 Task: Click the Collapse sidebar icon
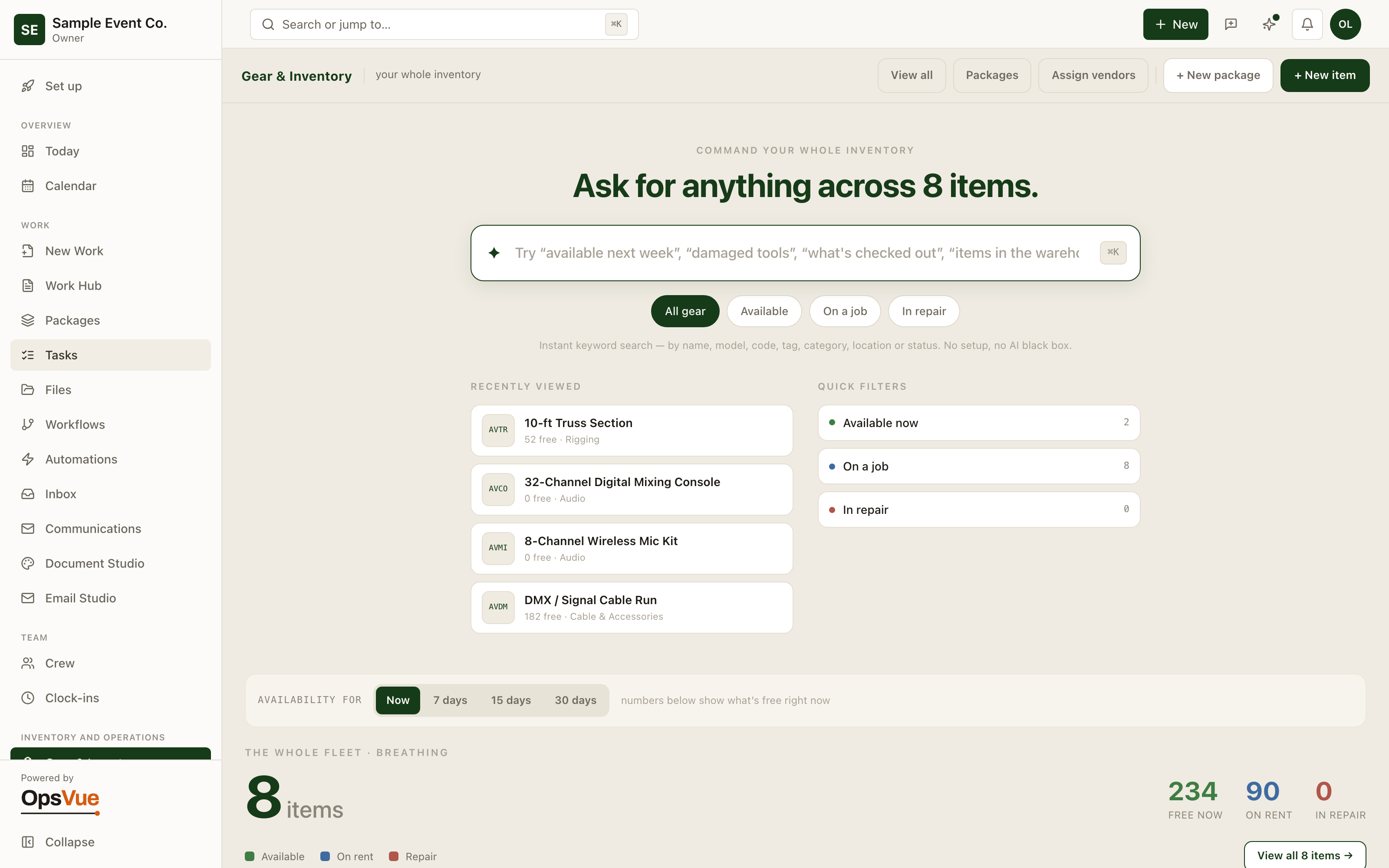[27, 842]
